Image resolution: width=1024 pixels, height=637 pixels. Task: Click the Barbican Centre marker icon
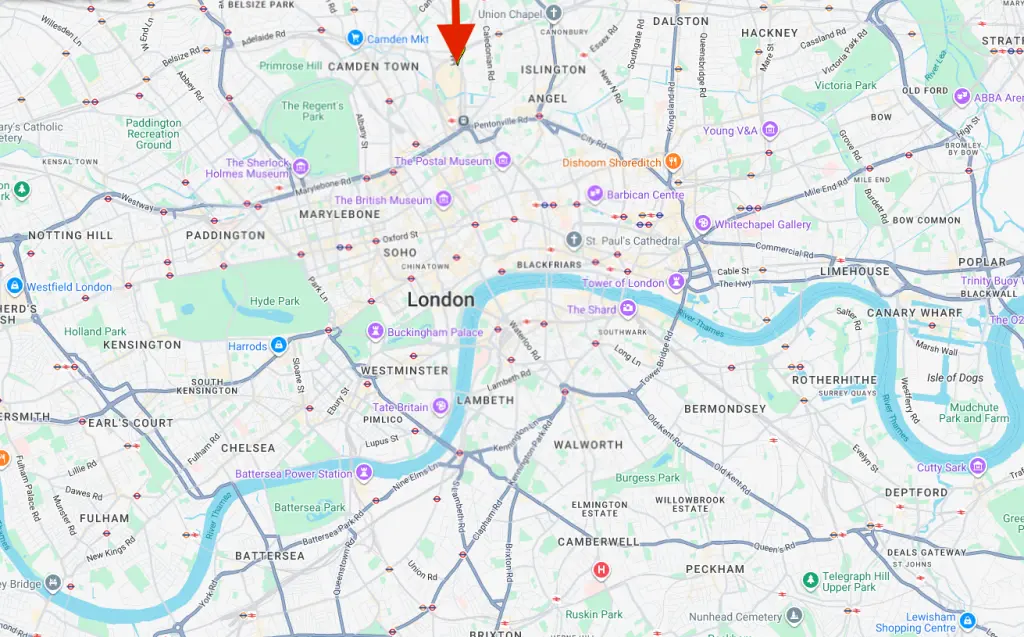pos(594,193)
